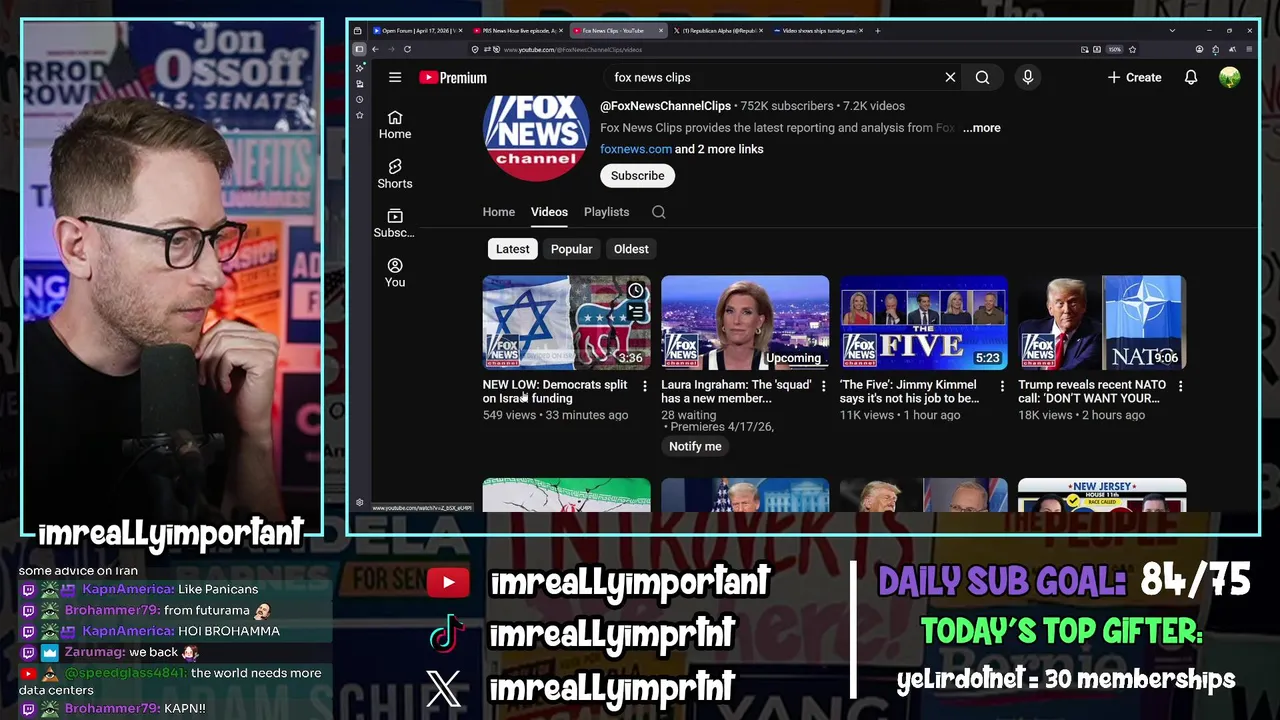Open the You page in sidebar
1280x720 pixels.
coord(395,272)
